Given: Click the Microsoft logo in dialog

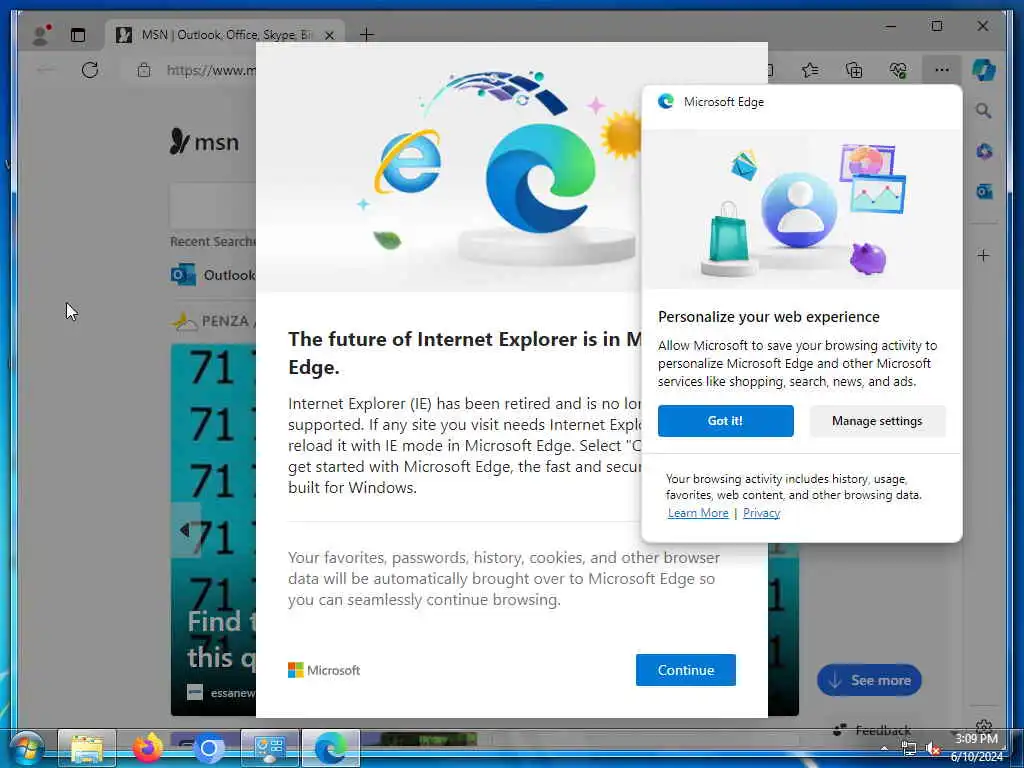Looking at the screenshot, I should coord(324,670).
